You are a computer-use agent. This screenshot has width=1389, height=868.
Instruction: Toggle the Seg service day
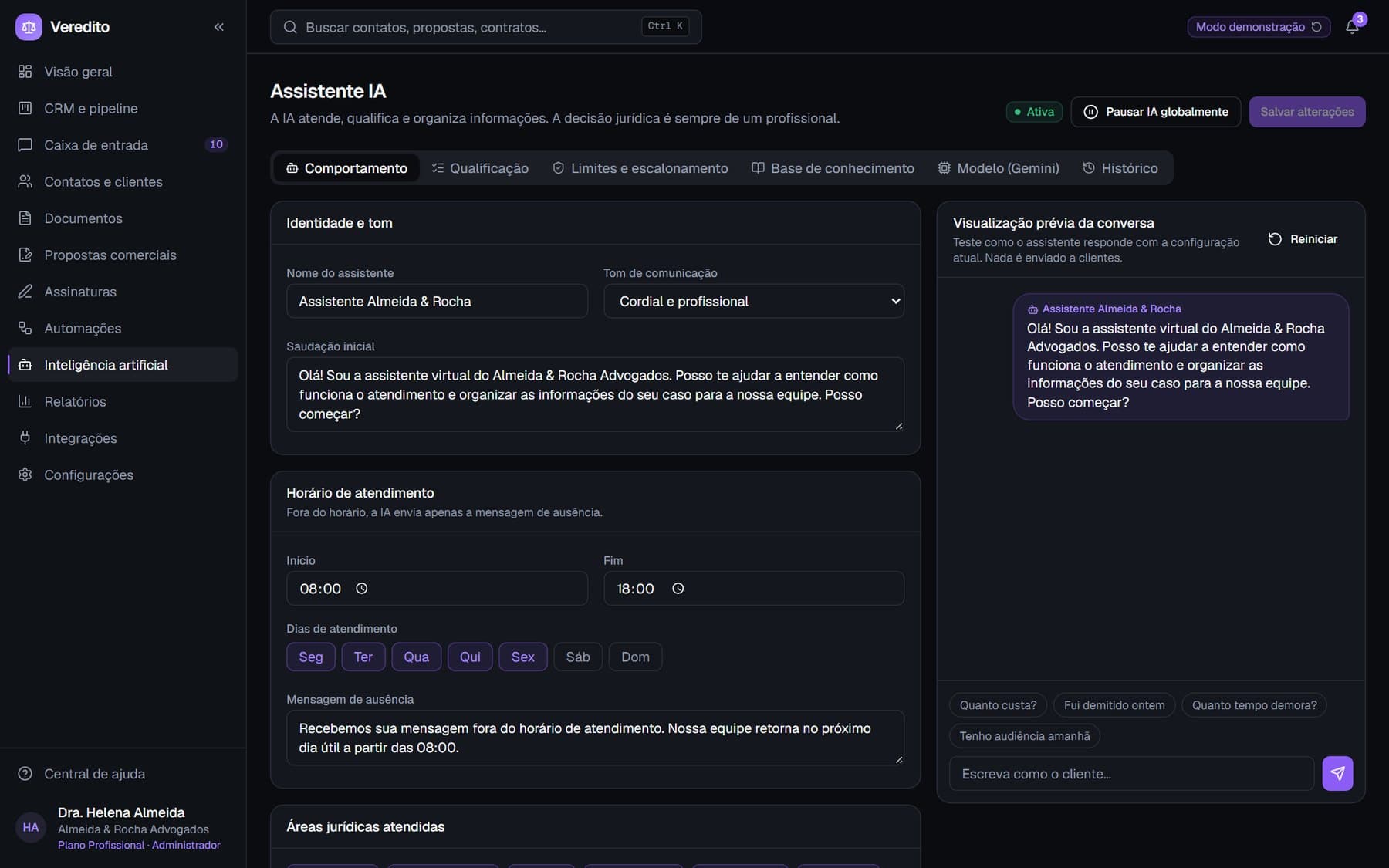point(311,657)
